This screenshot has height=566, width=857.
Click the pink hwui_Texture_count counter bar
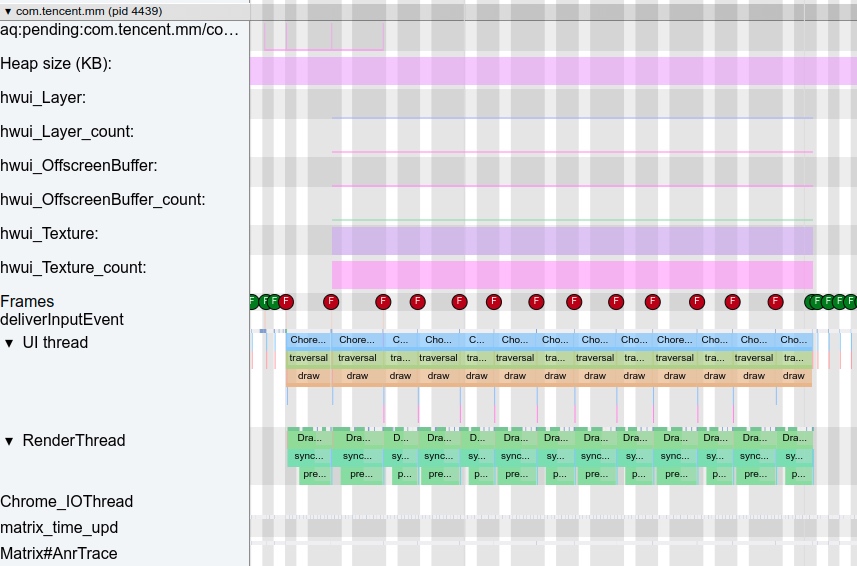(572, 275)
